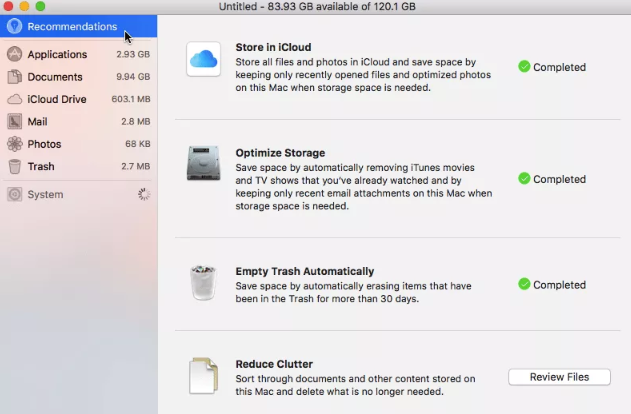This screenshot has width=631, height=414.
Task: Click the green checkmark next to Store in iCloud
Action: [x=524, y=66]
